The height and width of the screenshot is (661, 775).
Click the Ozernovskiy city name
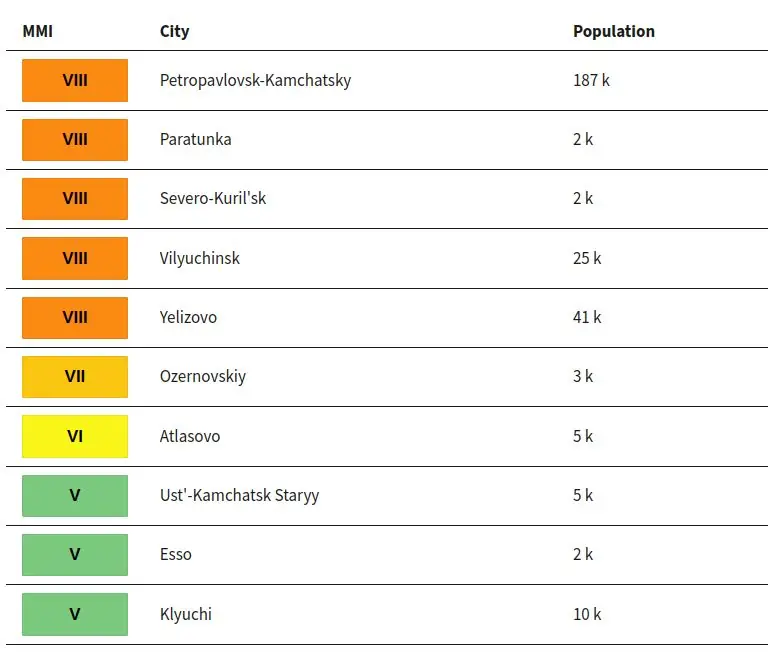click(x=203, y=377)
